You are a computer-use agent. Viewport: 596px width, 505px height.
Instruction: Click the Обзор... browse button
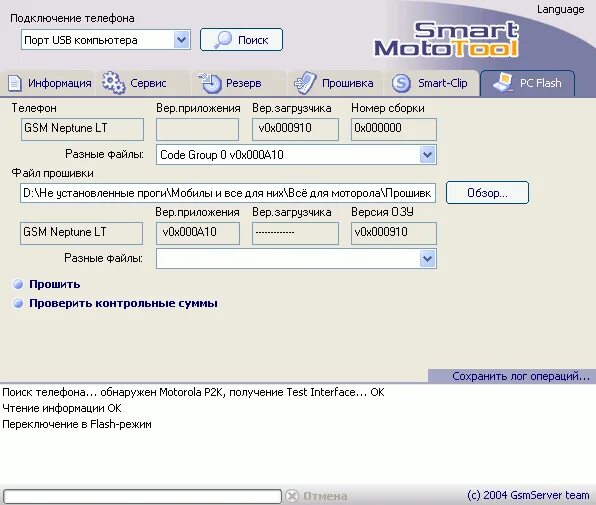(x=487, y=193)
